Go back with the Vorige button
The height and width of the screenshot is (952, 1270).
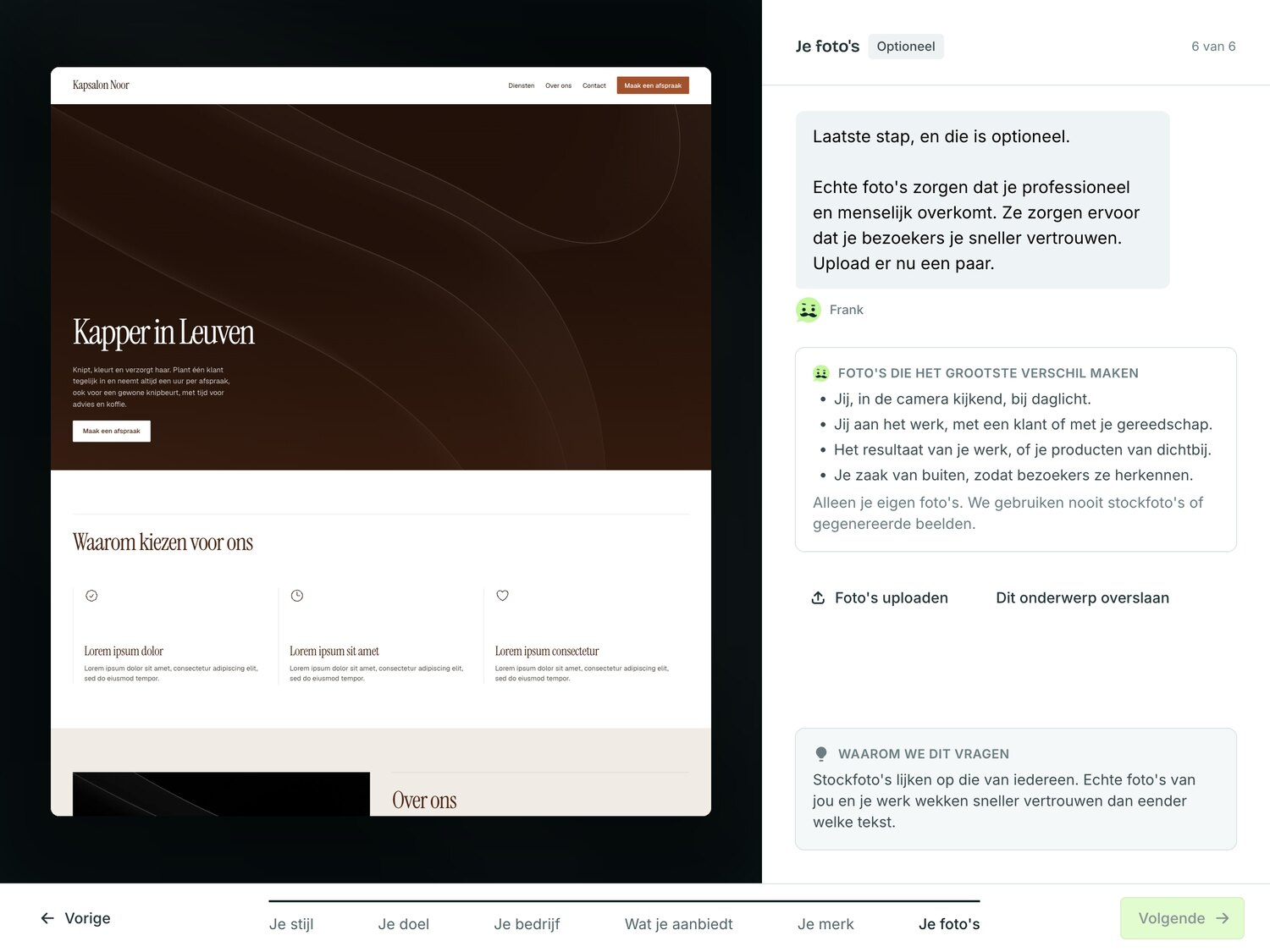tap(75, 918)
